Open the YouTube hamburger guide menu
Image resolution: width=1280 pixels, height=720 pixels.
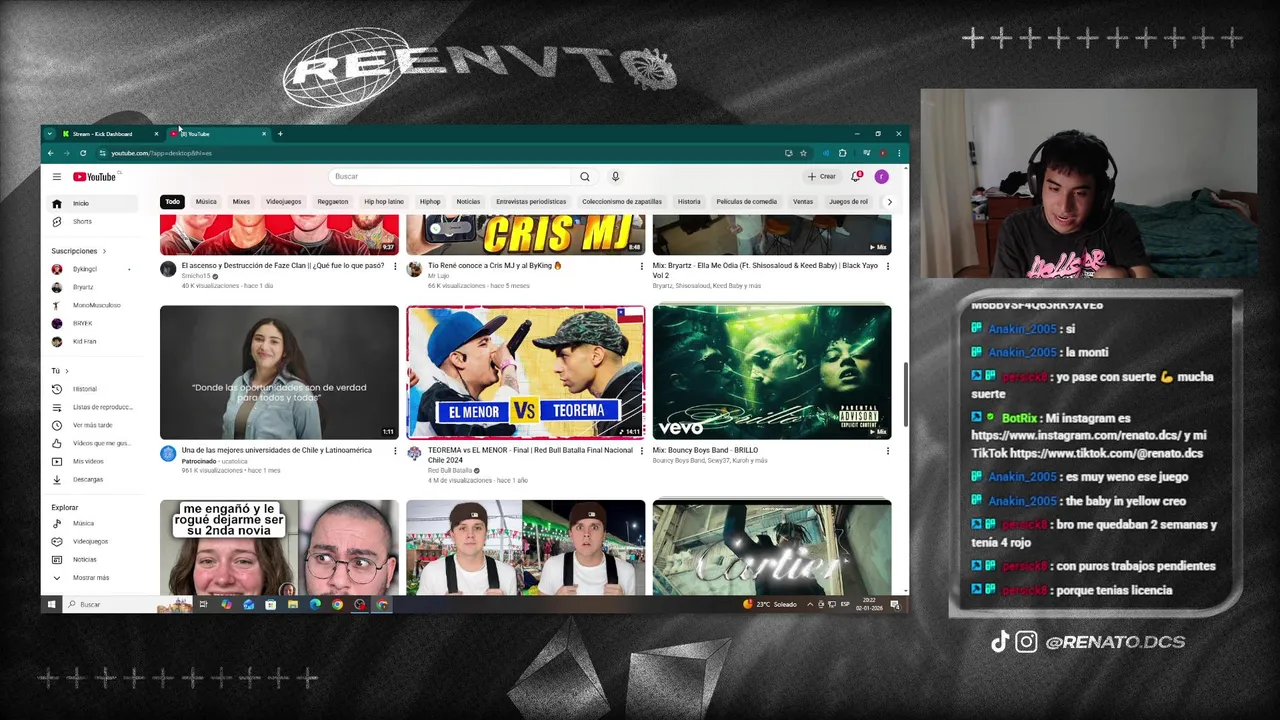pyautogui.click(x=57, y=177)
